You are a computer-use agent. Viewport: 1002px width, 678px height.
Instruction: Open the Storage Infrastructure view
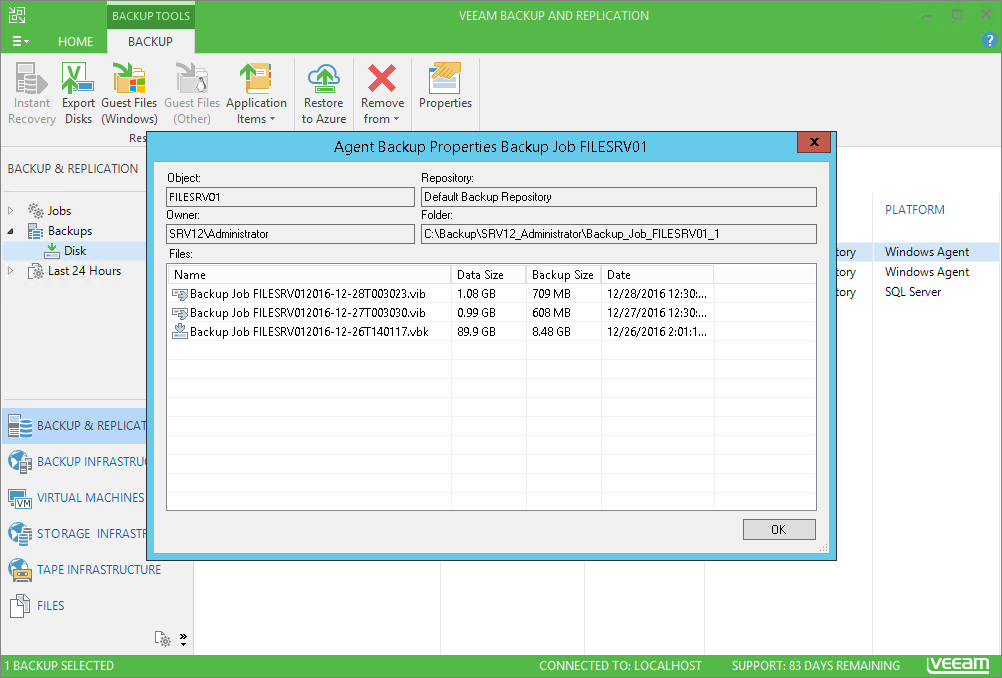point(75,534)
